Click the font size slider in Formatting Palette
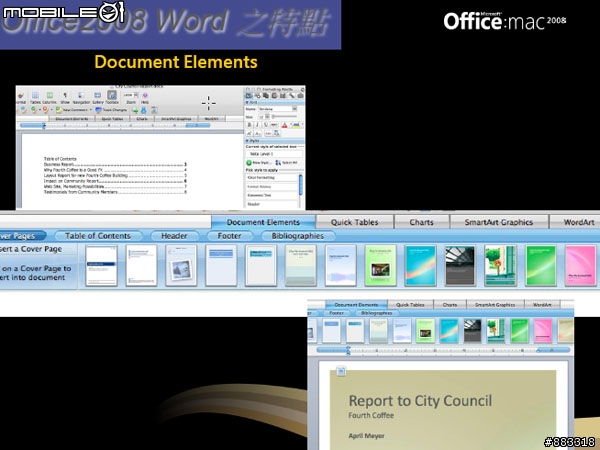Screen dimensions: 600x450 tap(284, 116)
